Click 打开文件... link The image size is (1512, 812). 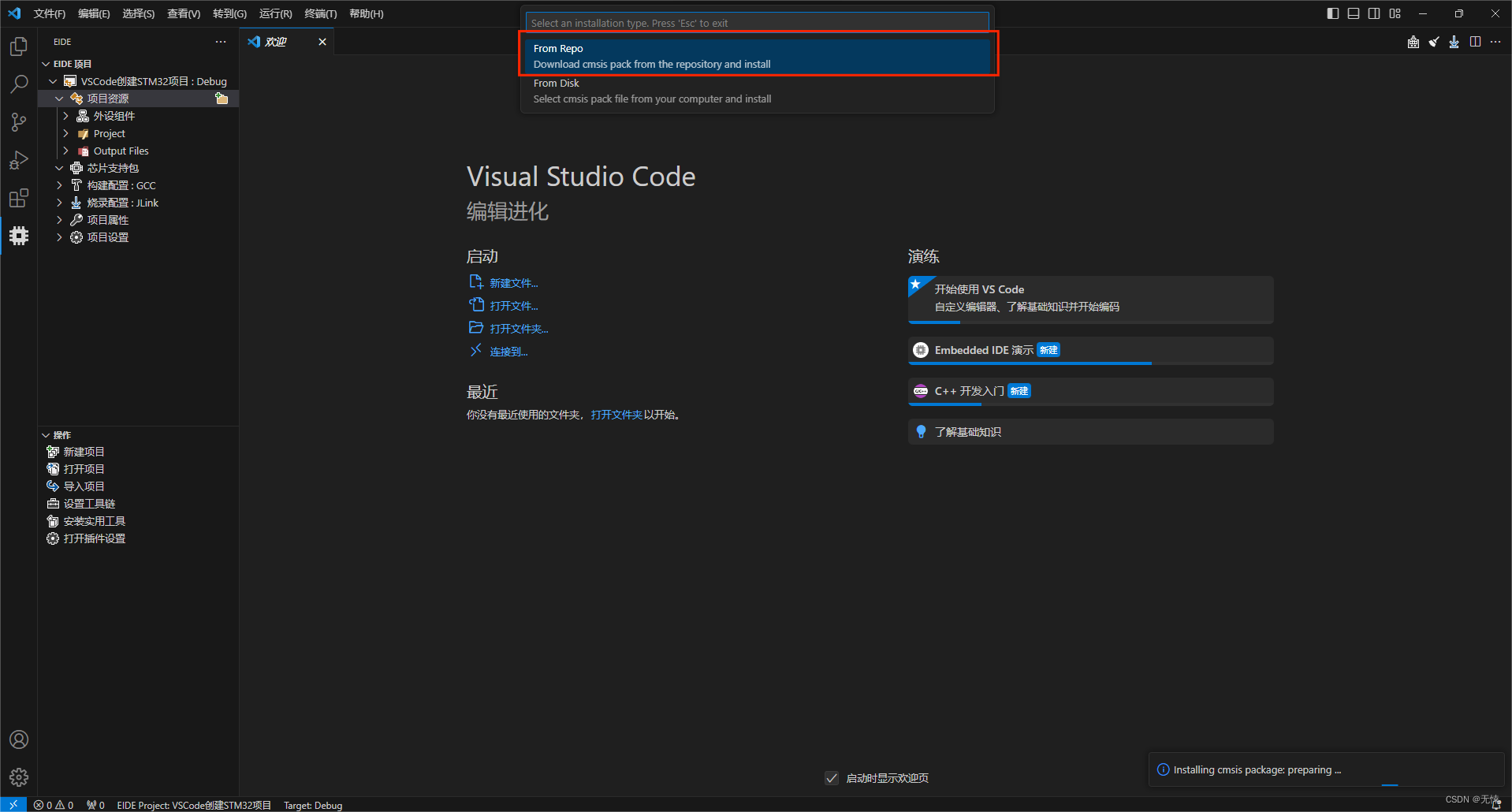pyautogui.click(x=513, y=306)
